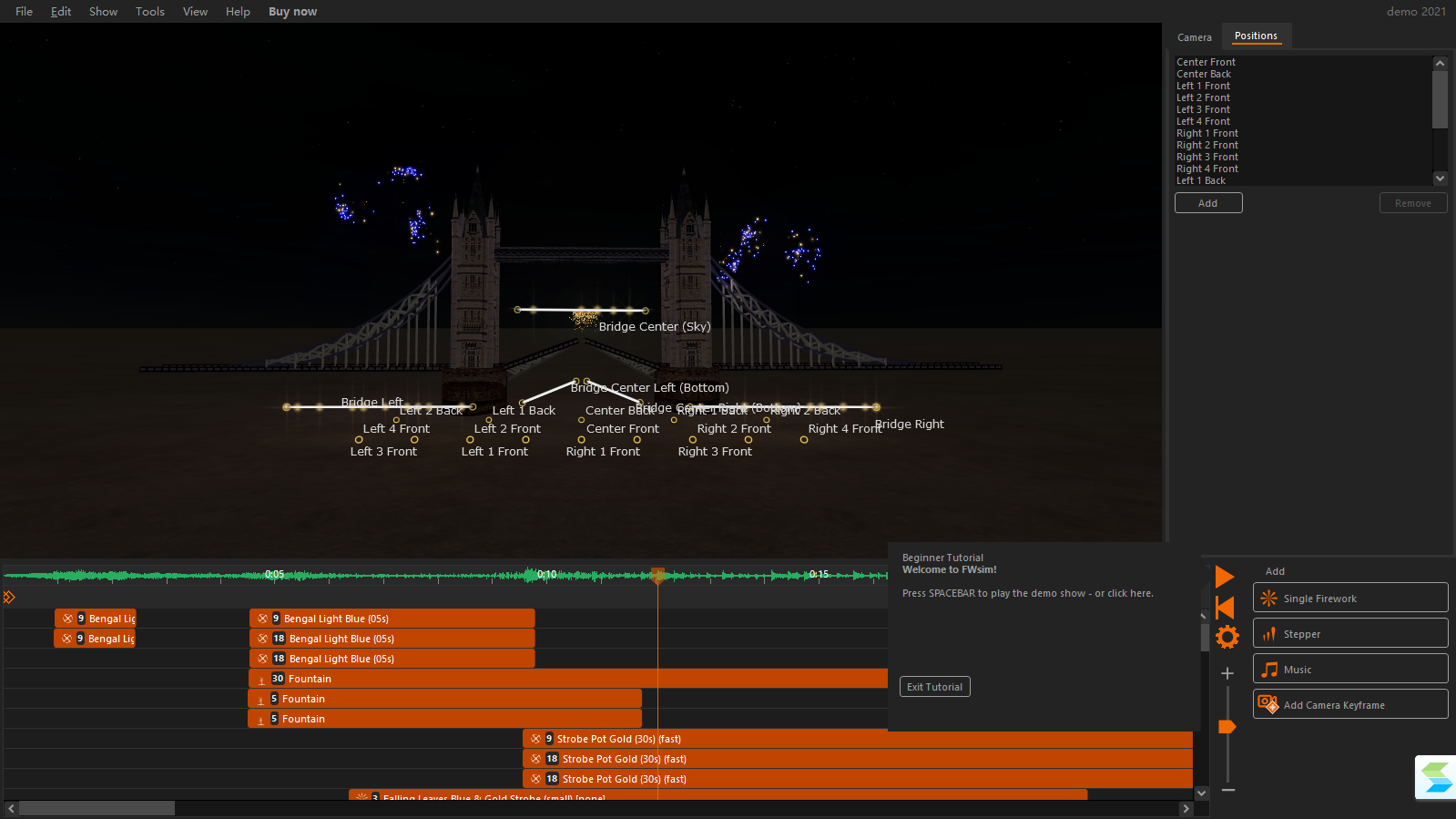Click the burst icon on Strobe Pot Gold 9 clip
This screenshot has height=819, width=1456.
(x=535, y=739)
